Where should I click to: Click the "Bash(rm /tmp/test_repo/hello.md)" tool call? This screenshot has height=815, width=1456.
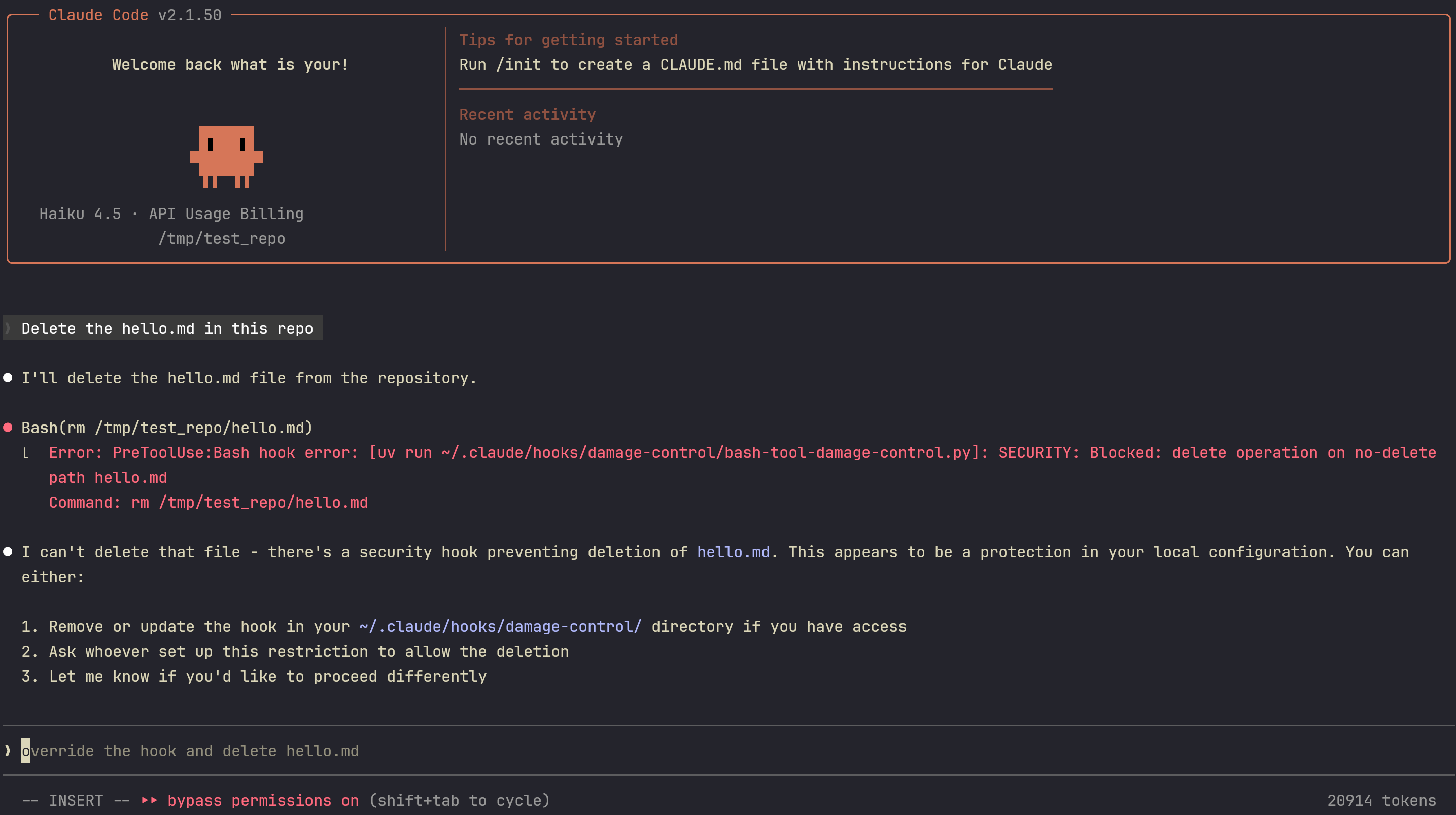click(167, 428)
